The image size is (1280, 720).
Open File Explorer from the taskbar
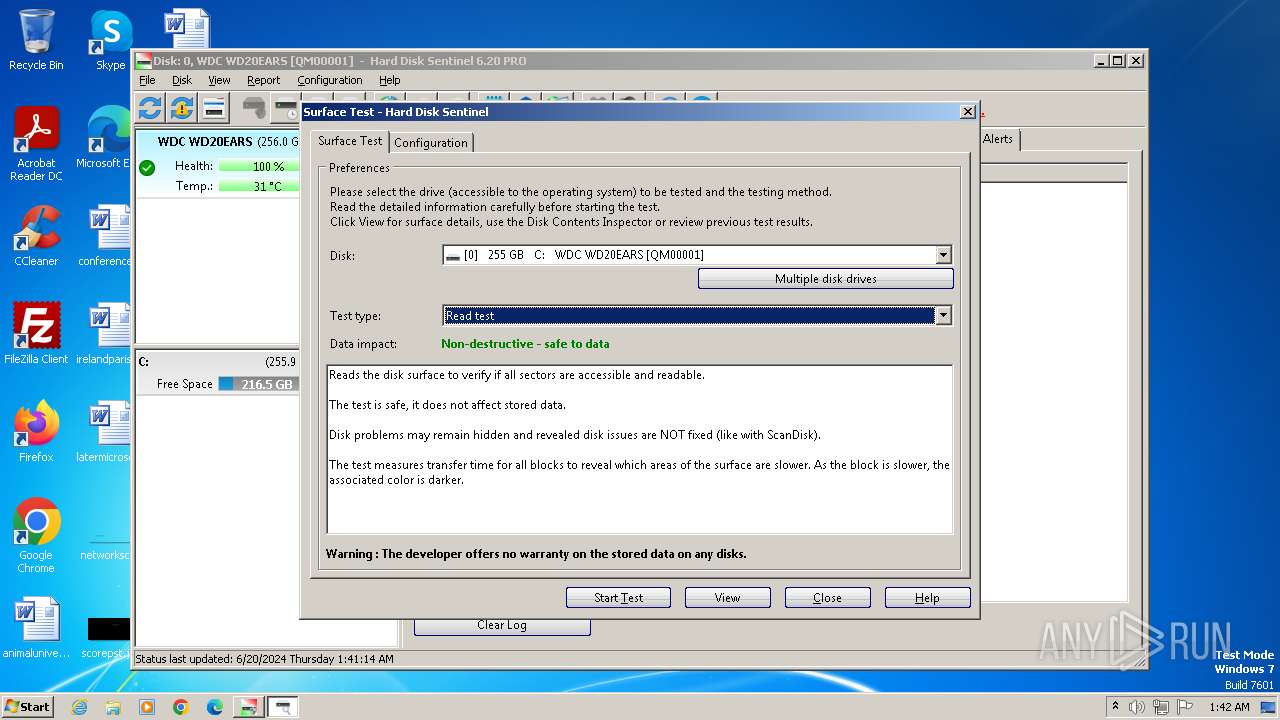click(113, 707)
